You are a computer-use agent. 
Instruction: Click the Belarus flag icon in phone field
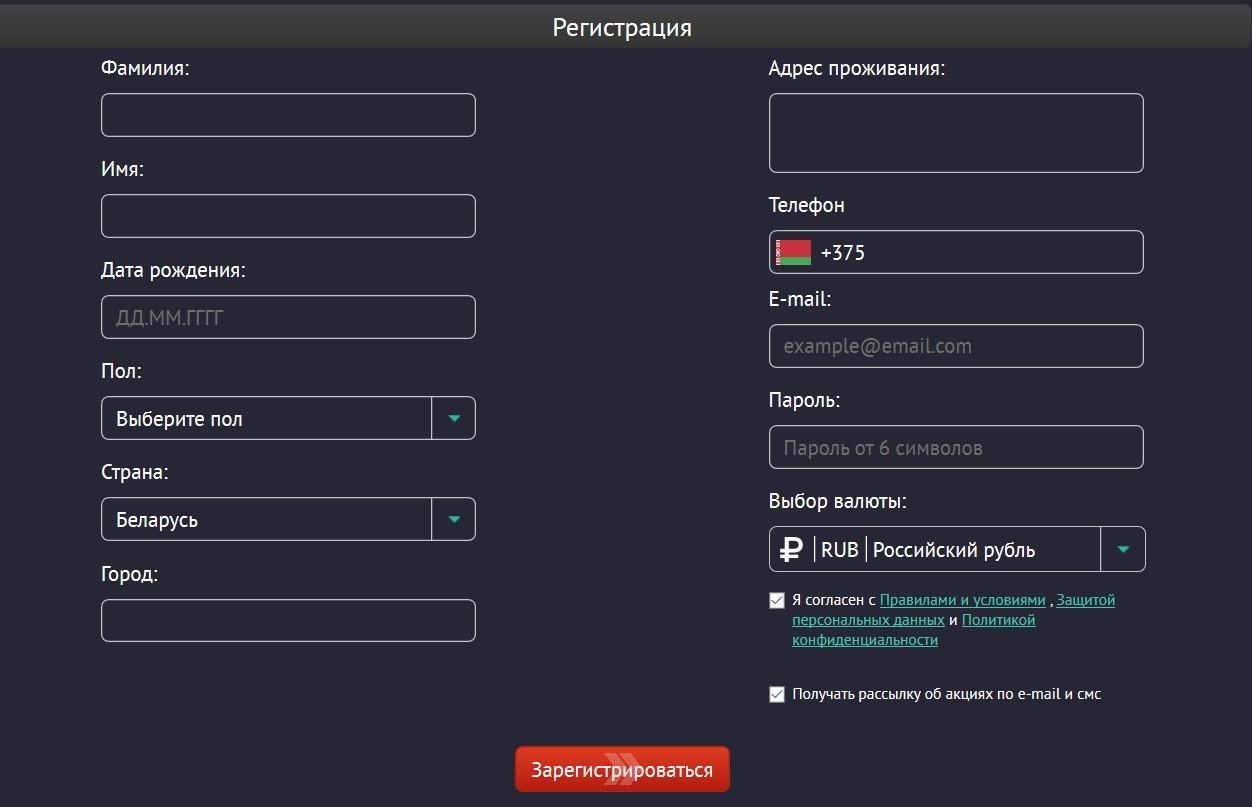pyautogui.click(x=795, y=252)
